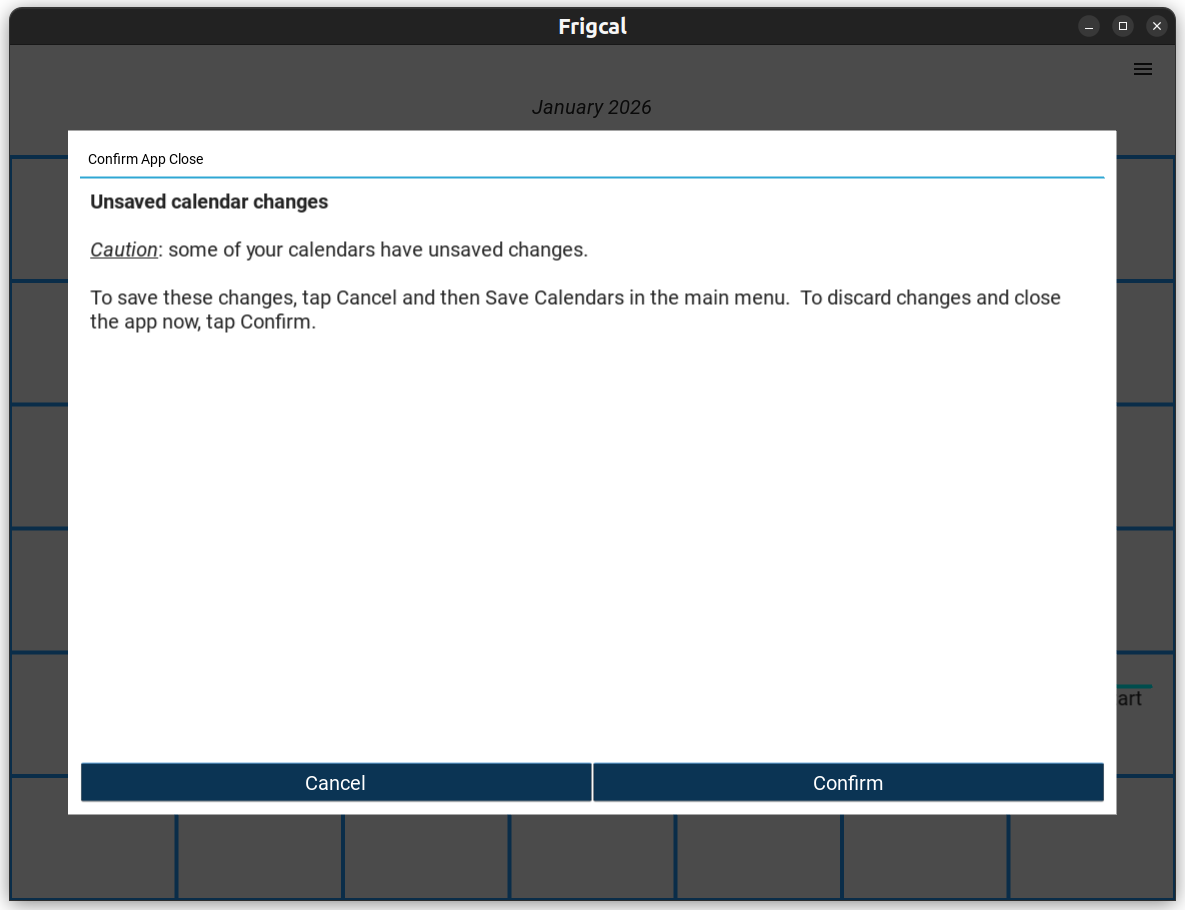Maximize the Frigcal window

pos(1123,26)
